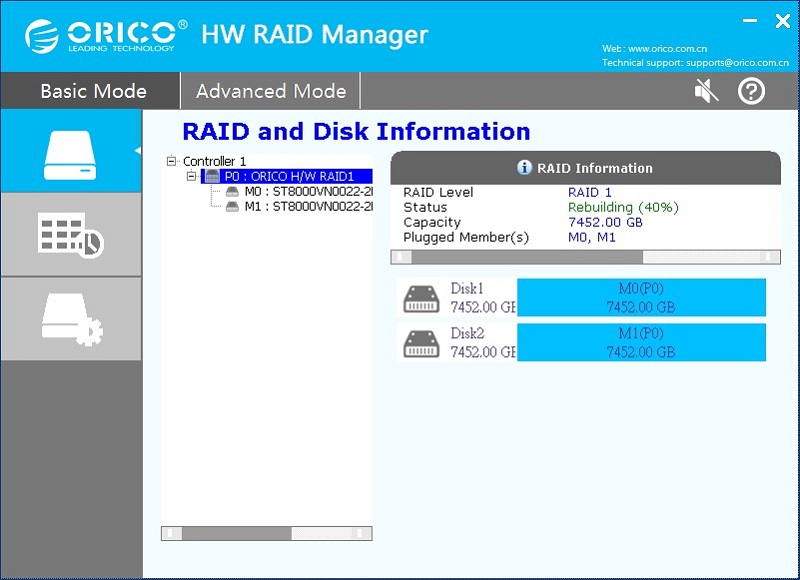Select the M0 ST8000VN0022 disk entry

click(x=300, y=192)
